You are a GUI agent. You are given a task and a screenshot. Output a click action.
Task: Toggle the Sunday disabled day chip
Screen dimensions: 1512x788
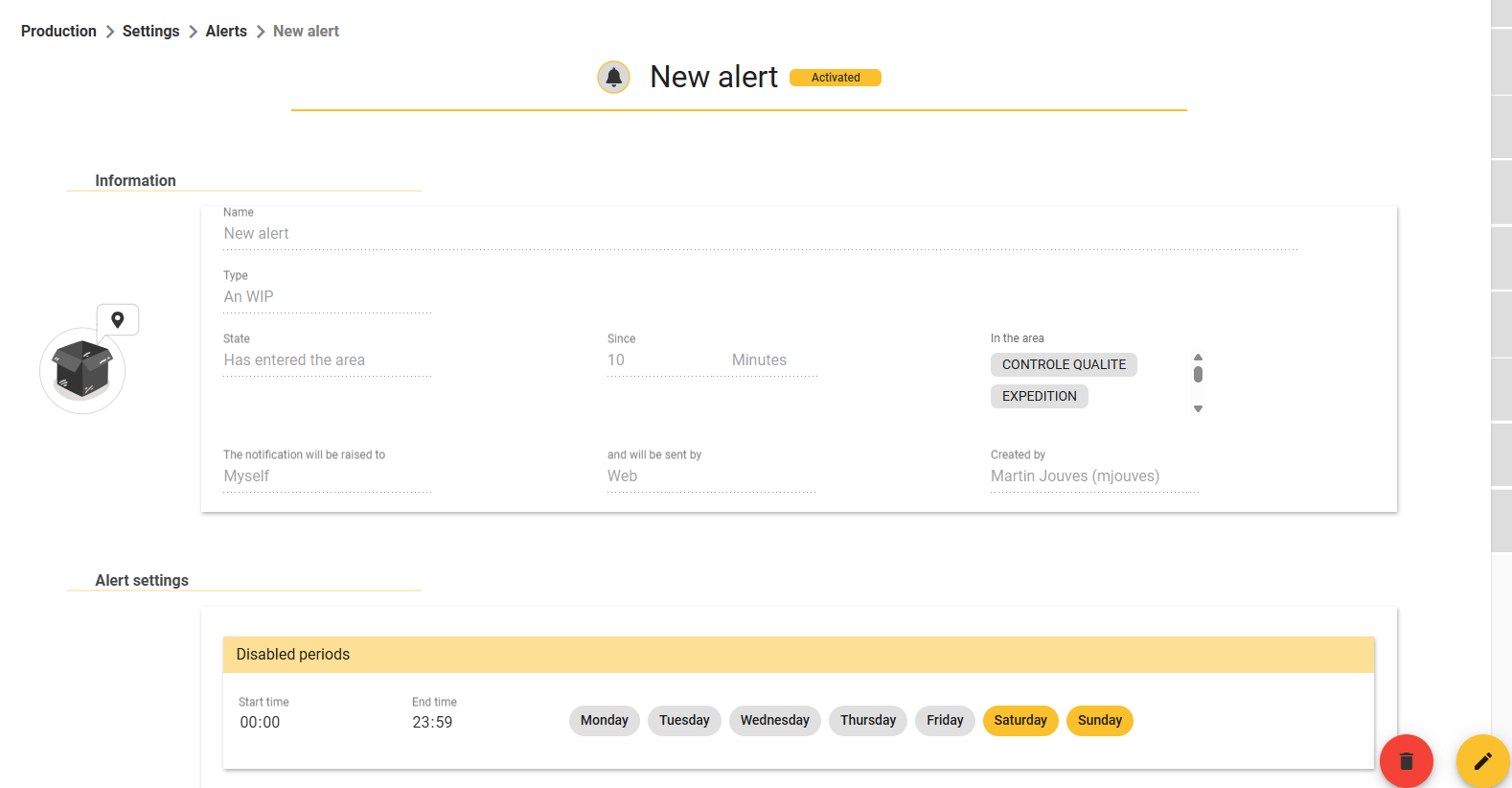[x=1100, y=721]
